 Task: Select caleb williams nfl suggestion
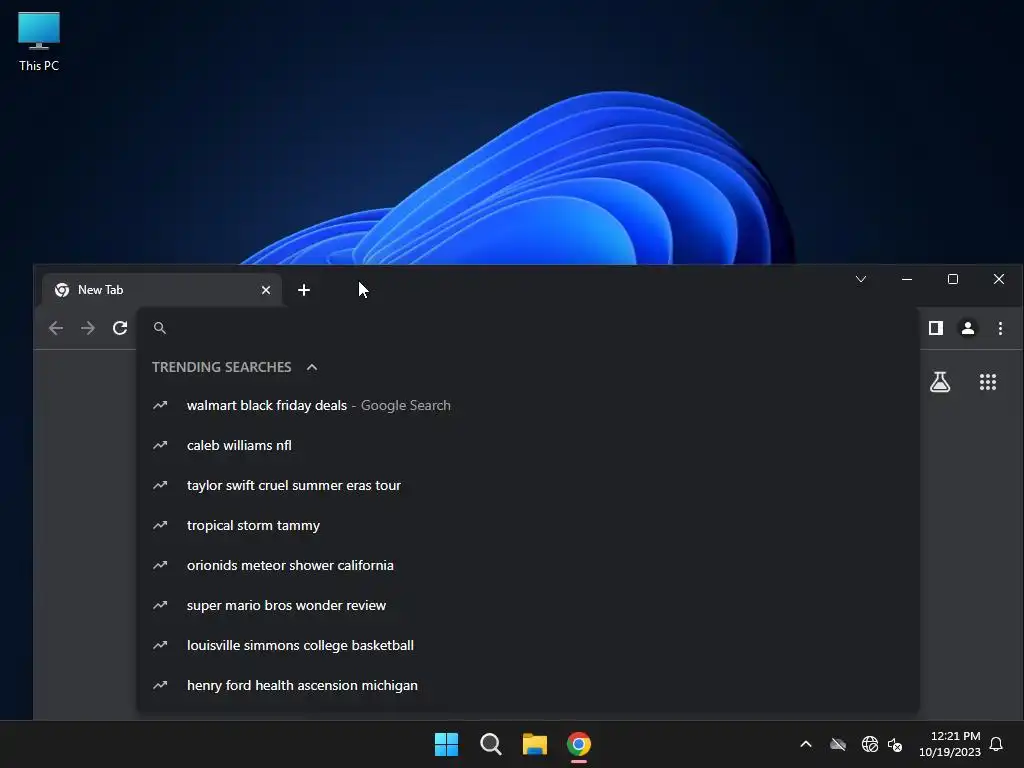528,445
